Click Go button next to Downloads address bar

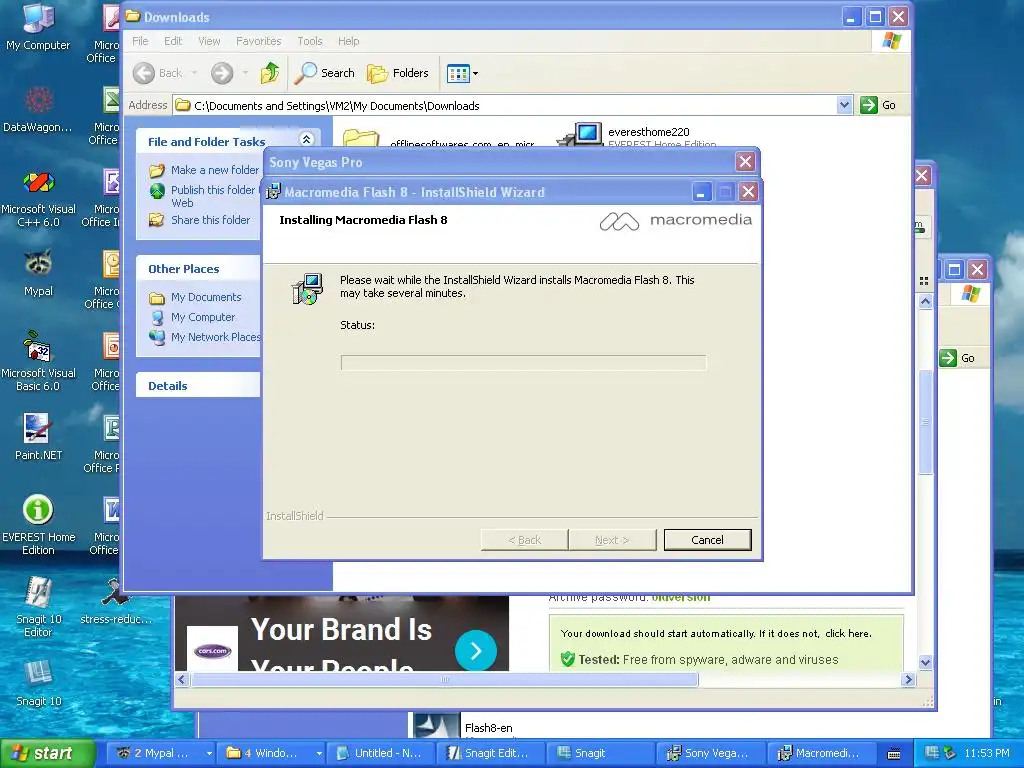tap(878, 105)
